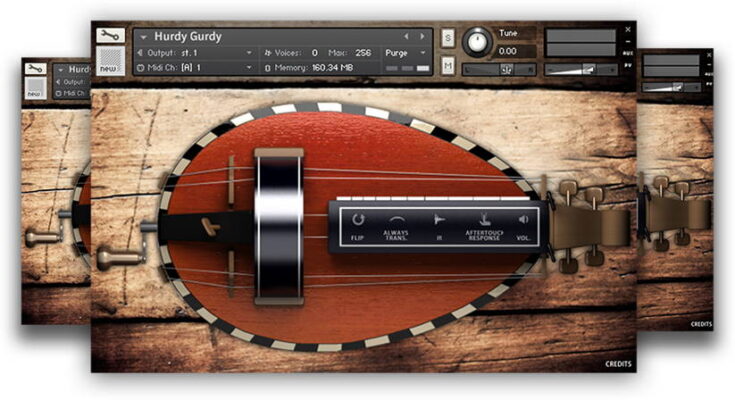Click the pan slider below Tune
The image size is (735, 400).
498,69
